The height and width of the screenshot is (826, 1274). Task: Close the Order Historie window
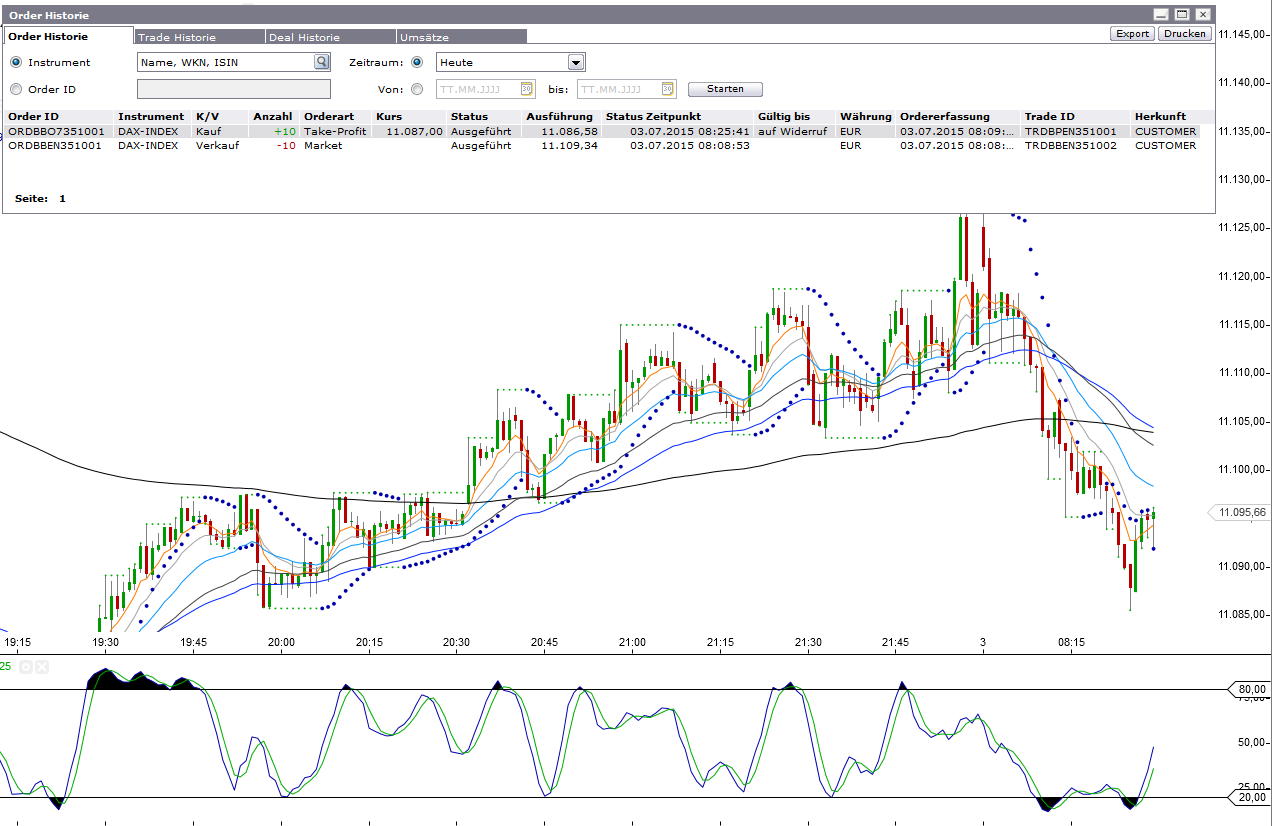(x=1202, y=15)
